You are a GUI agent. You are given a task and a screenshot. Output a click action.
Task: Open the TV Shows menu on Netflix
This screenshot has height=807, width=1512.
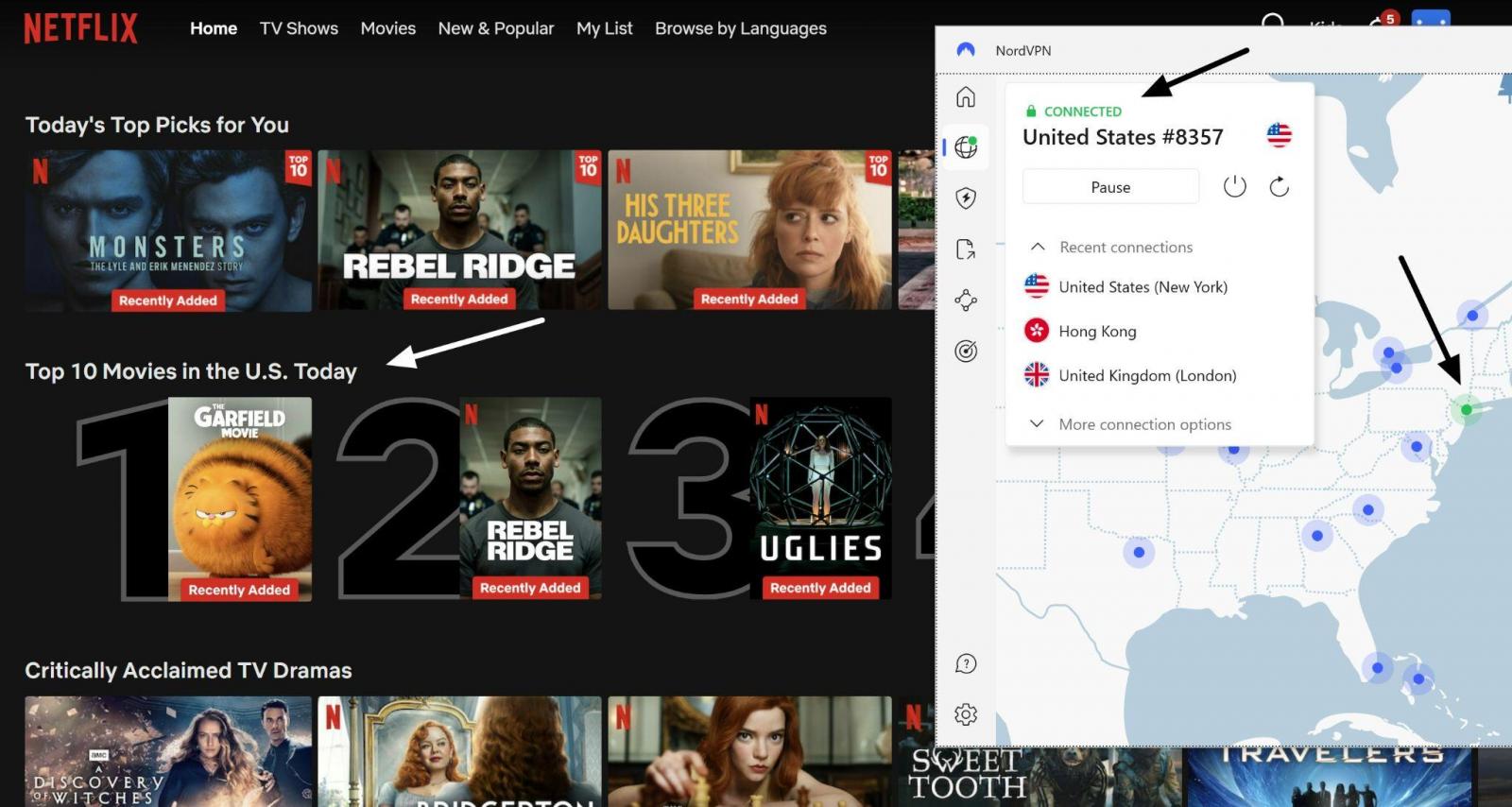299,28
